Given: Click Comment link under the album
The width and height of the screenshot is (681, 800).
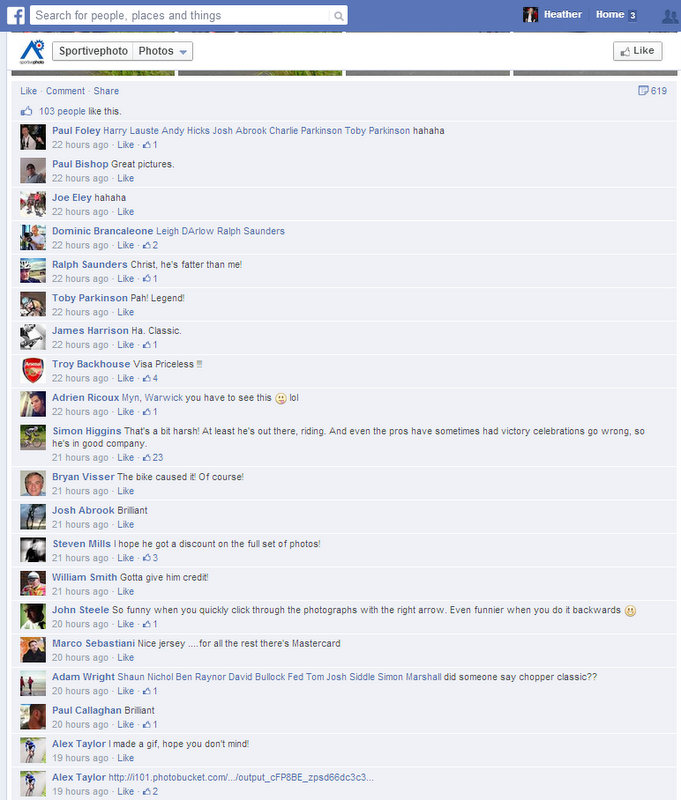Looking at the screenshot, I should (65, 91).
